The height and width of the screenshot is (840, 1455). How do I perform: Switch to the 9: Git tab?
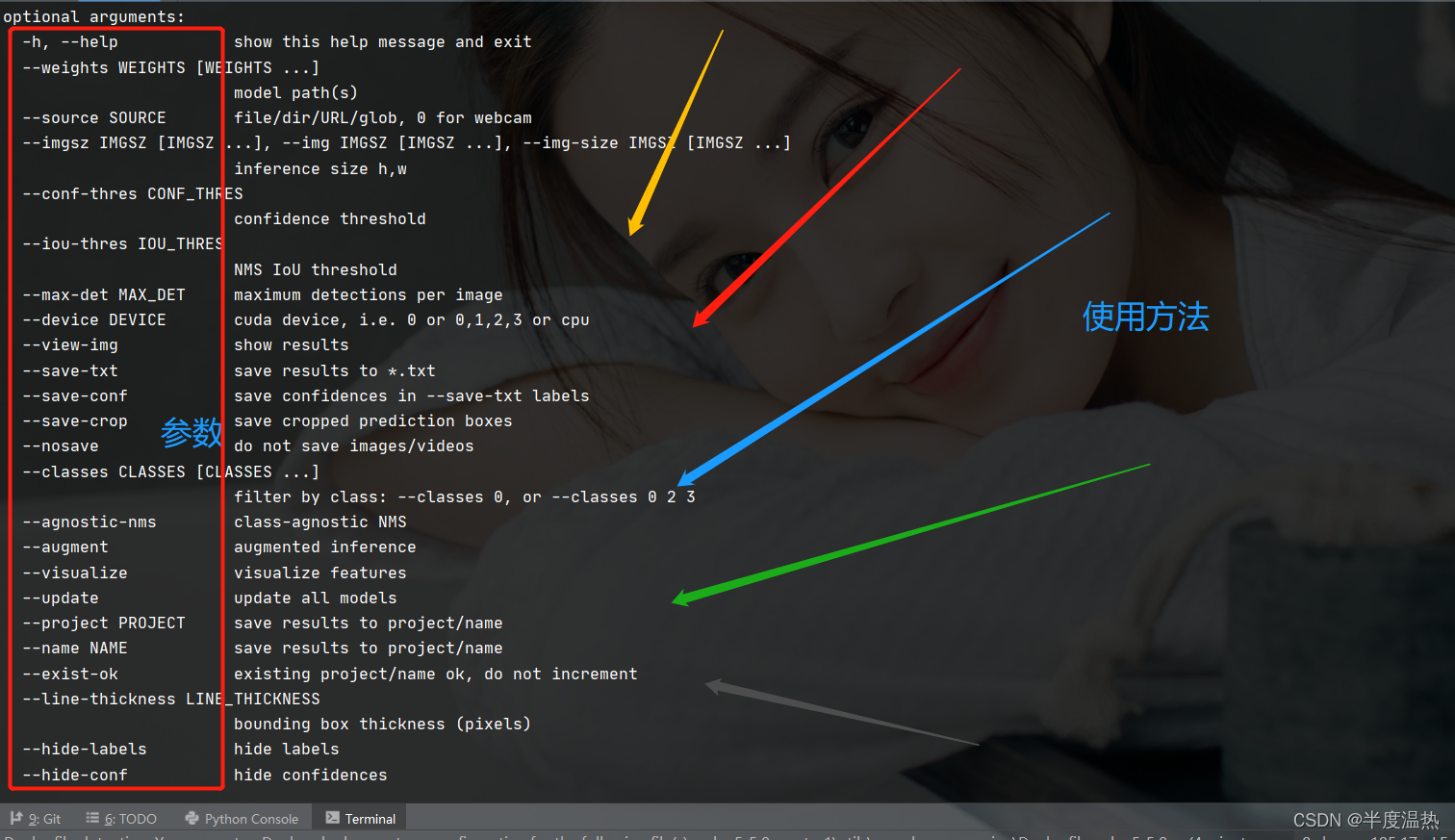36,818
